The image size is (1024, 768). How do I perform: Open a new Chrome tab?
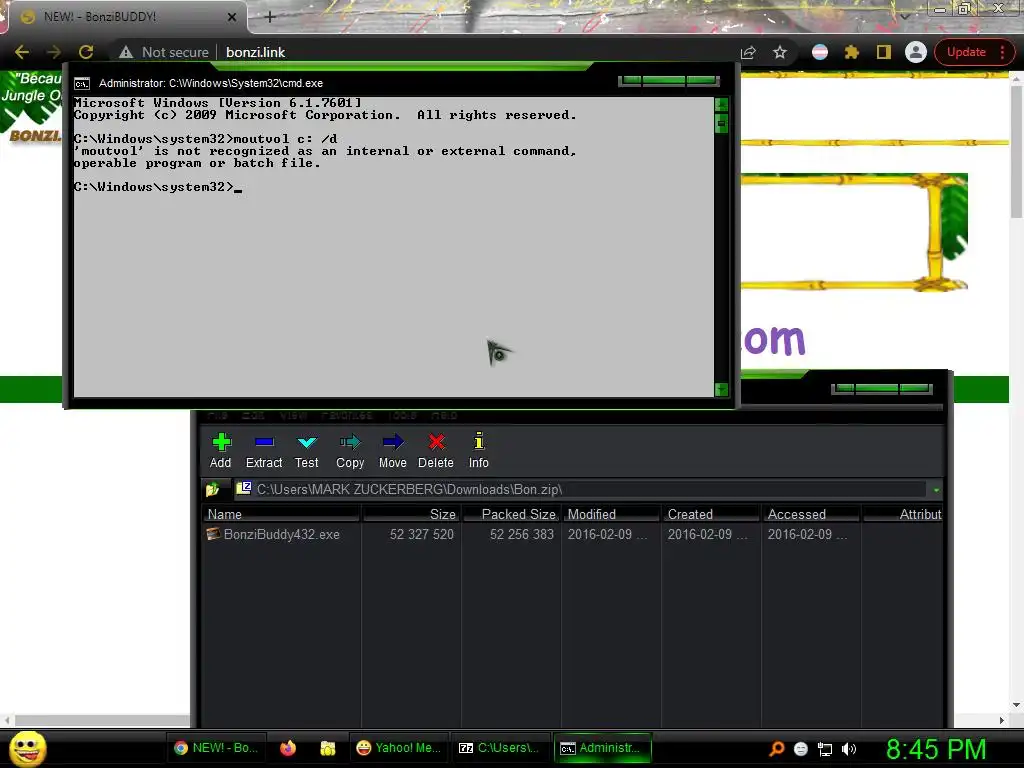pyautogui.click(x=270, y=17)
